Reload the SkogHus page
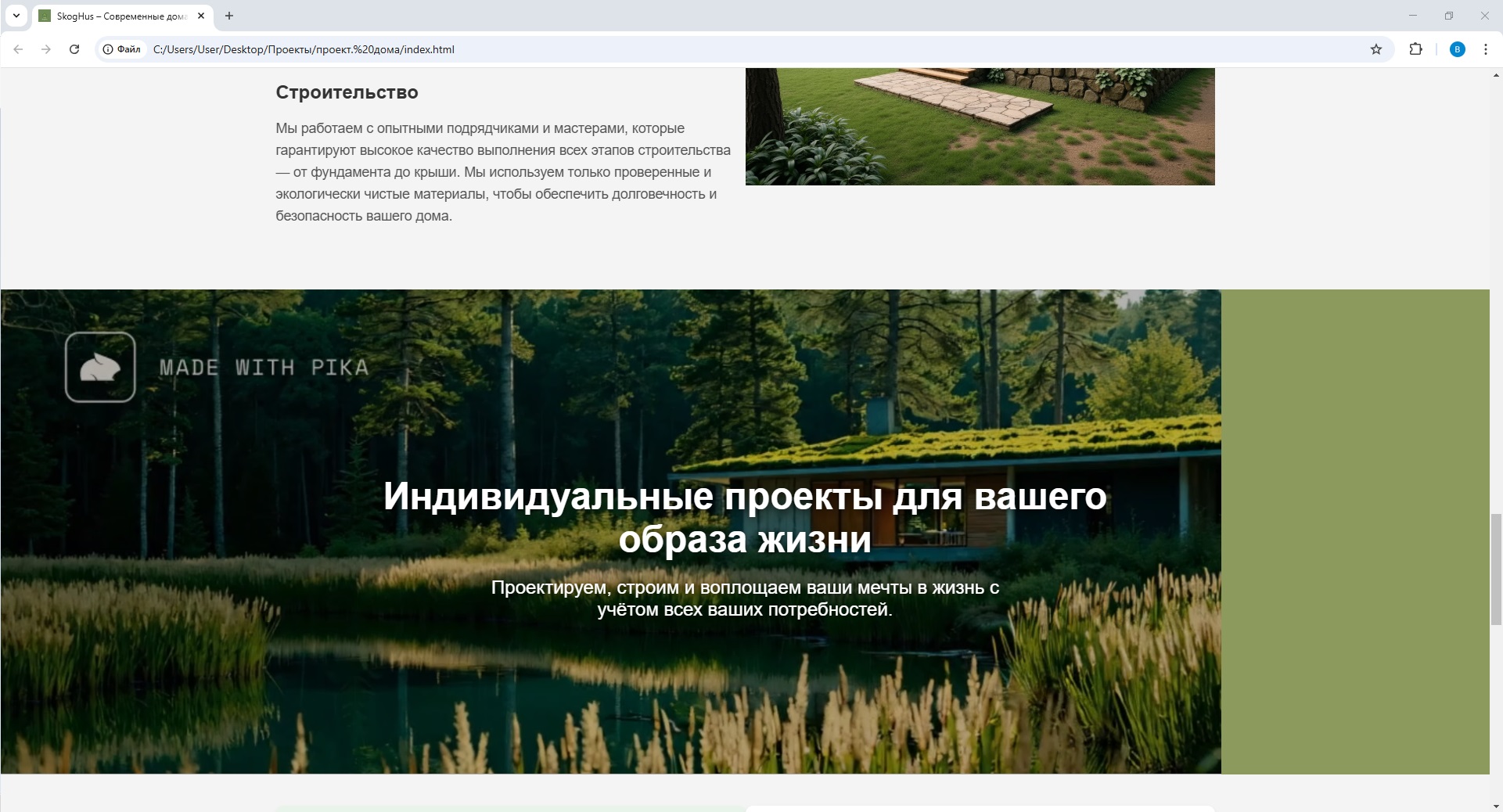 (74, 49)
